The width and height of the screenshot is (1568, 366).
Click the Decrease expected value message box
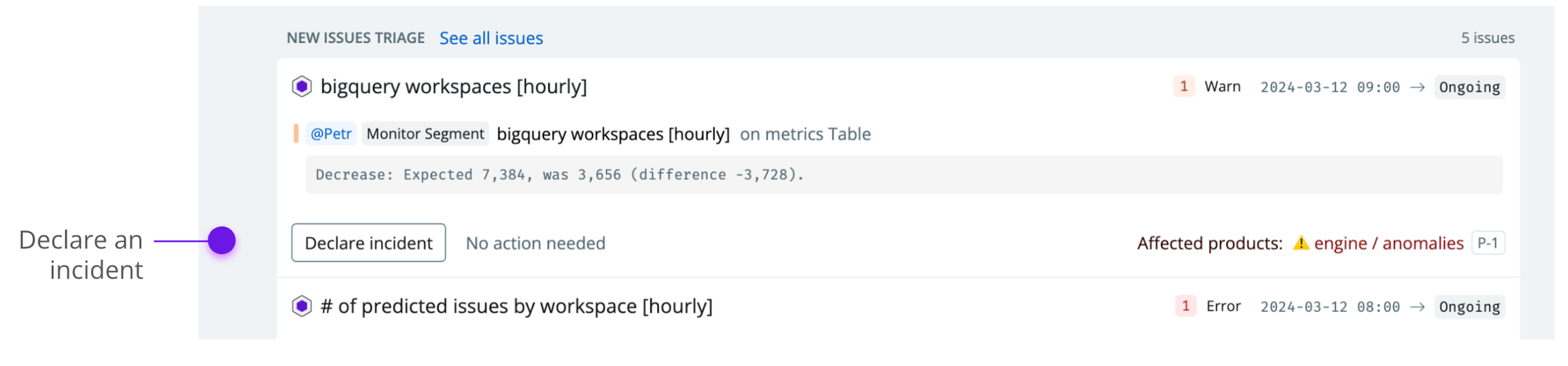pyautogui.click(x=904, y=175)
